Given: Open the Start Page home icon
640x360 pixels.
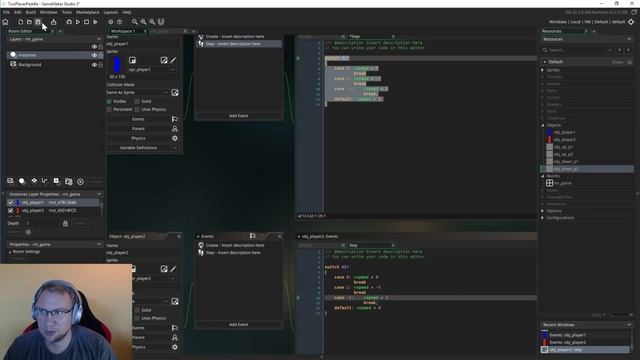Looking at the screenshot, I should (5, 22).
